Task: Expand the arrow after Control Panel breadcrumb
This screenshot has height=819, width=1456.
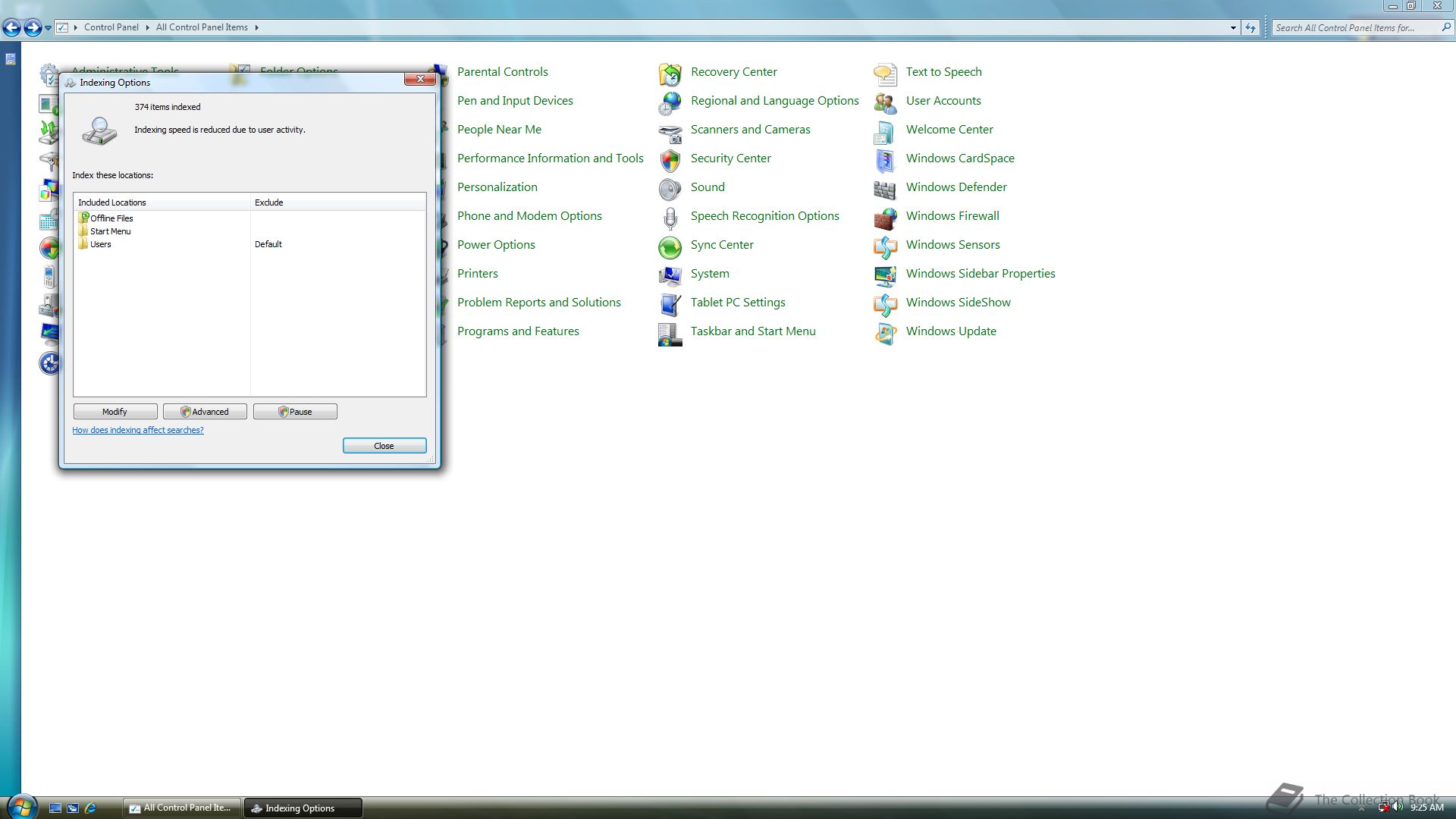Action: point(147,27)
